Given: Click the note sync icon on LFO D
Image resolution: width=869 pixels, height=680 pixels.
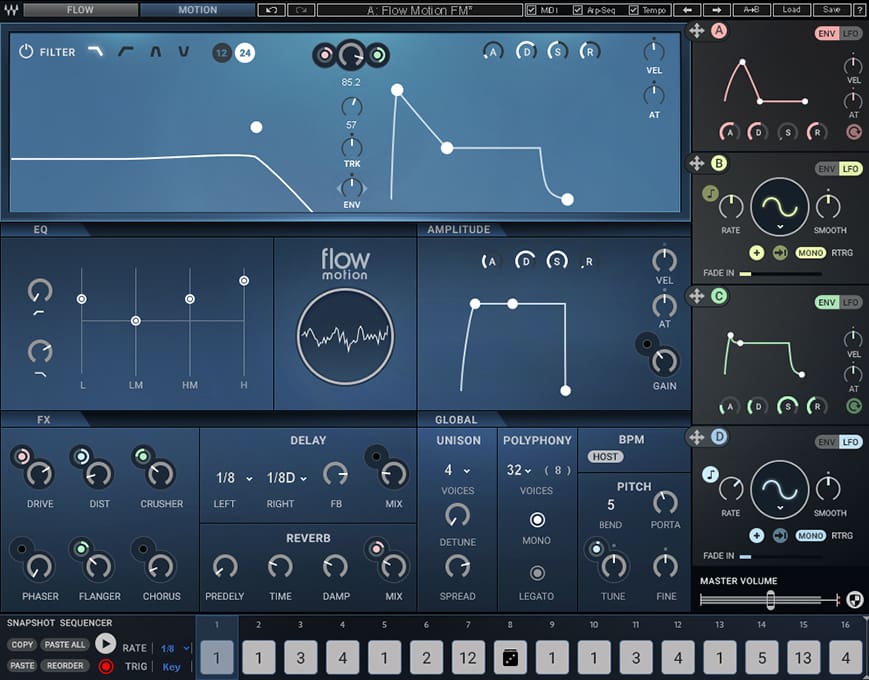Looking at the screenshot, I should pyautogui.click(x=710, y=472).
